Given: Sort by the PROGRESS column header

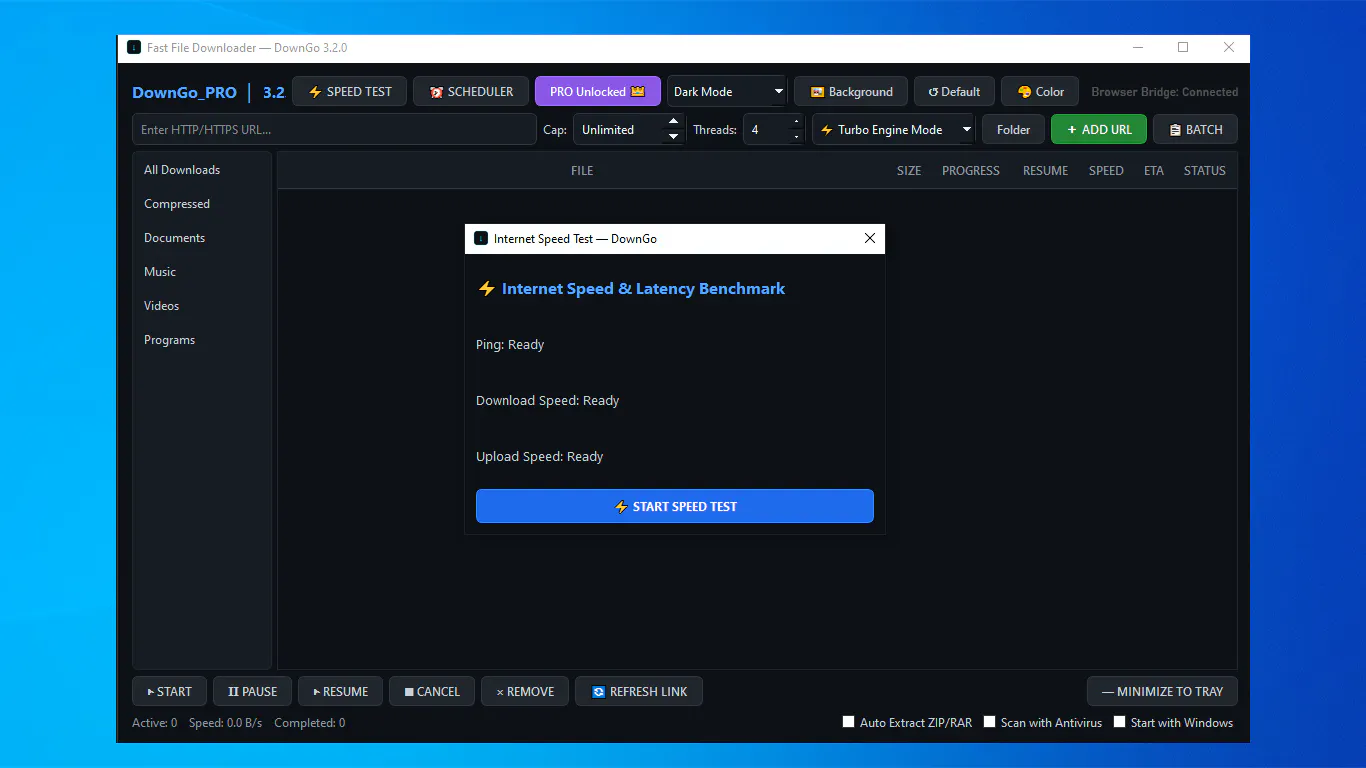Looking at the screenshot, I should point(971,171).
